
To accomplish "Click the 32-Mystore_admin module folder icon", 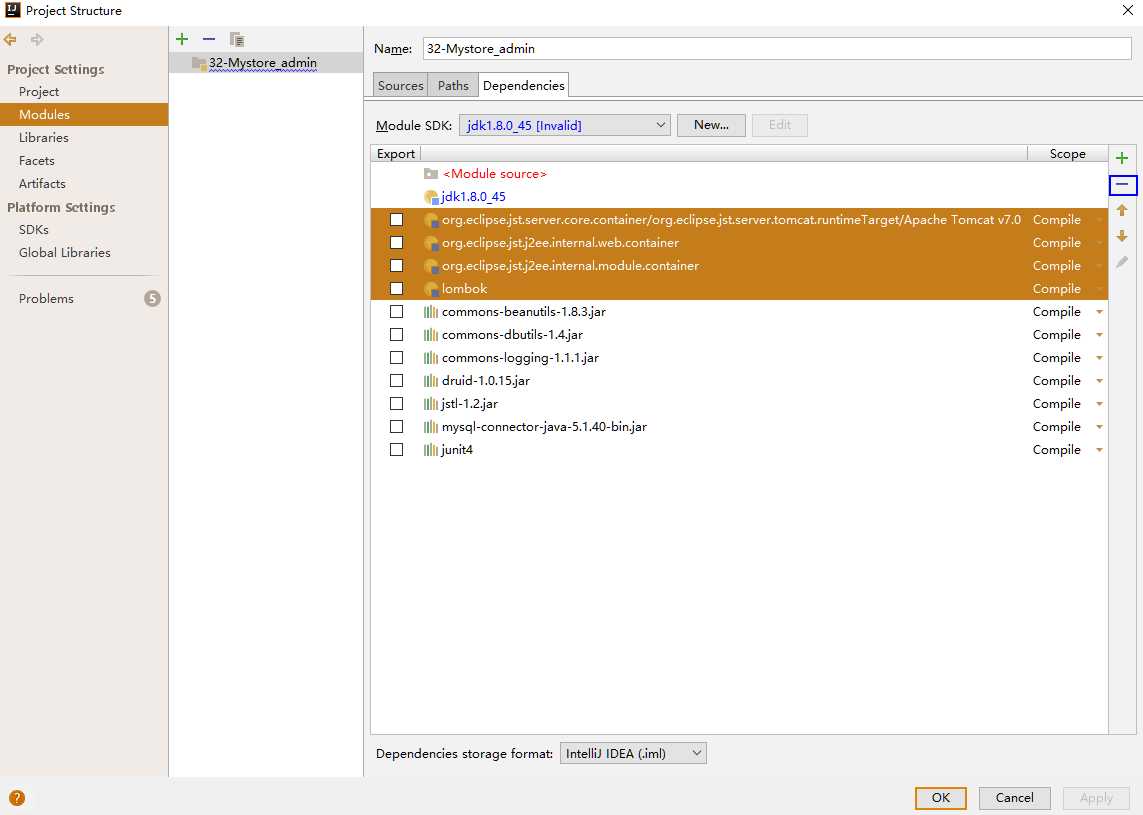I will pos(198,63).
